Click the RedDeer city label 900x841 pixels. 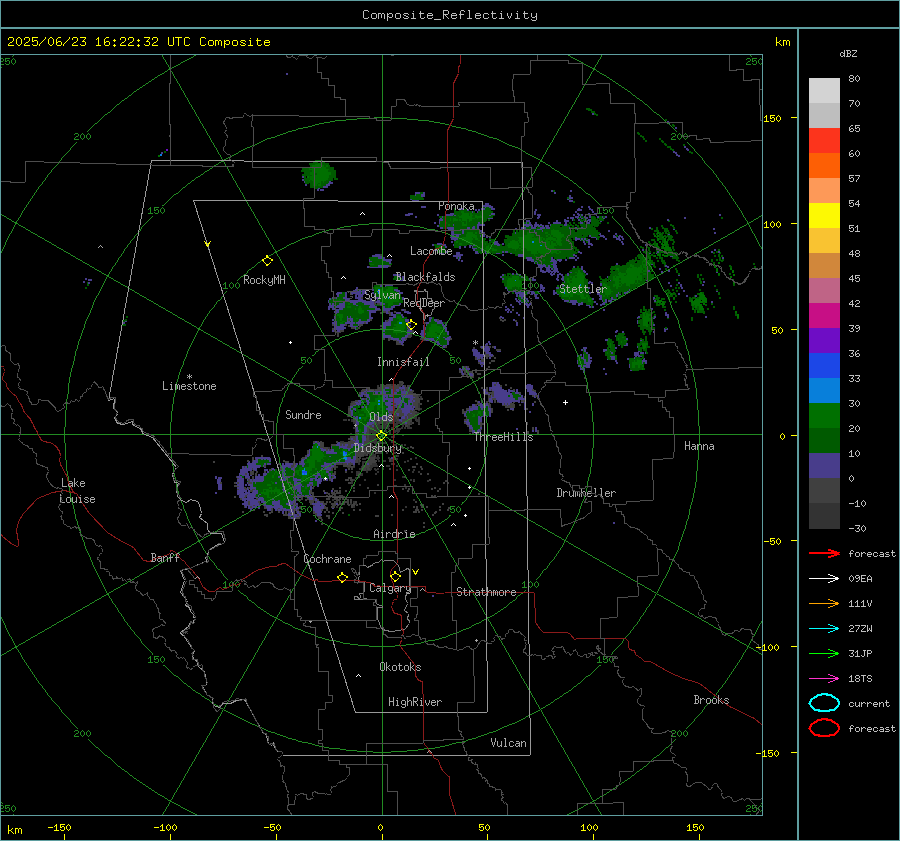[x=424, y=303]
